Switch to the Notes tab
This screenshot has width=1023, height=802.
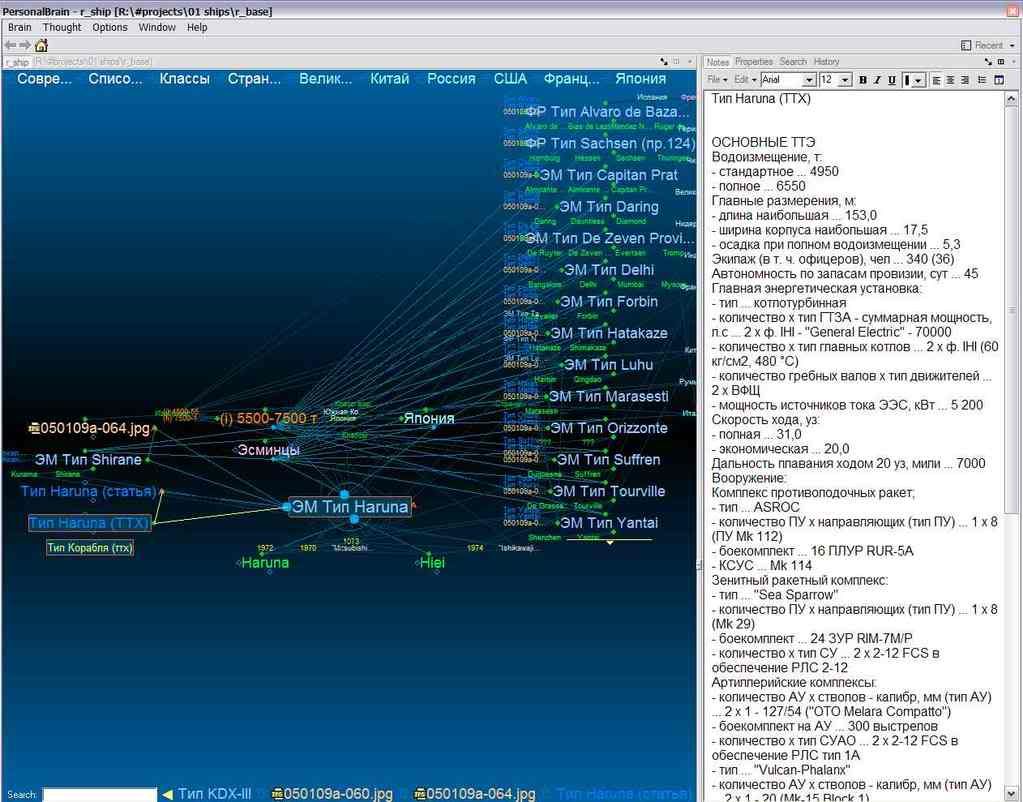[x=717, y=61]
